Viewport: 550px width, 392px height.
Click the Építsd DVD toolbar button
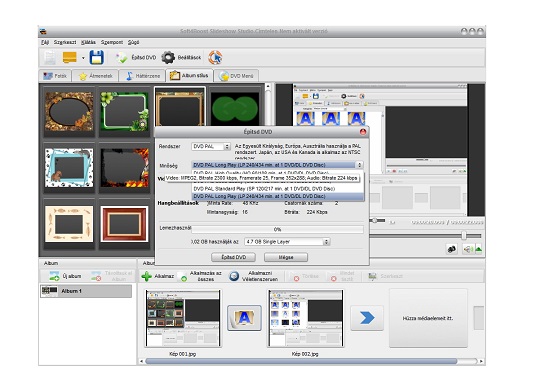tap(136, 58)
